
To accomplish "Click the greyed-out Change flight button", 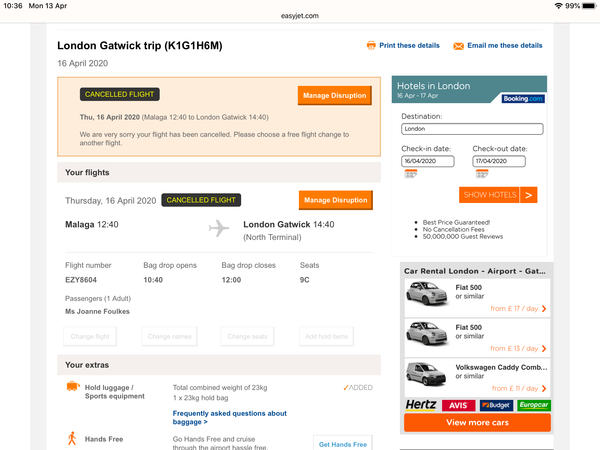I will (90, 336).
